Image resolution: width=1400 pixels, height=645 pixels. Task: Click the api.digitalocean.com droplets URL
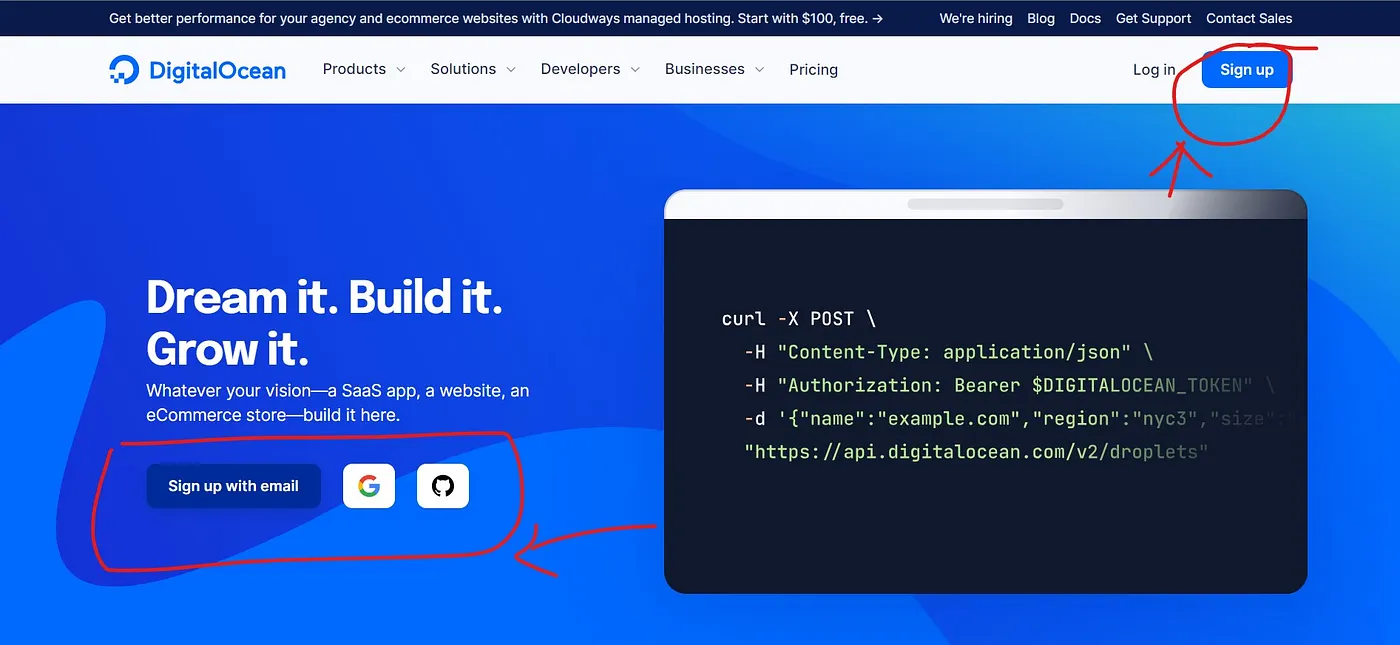pyautogui.click(x=976, y=452)
